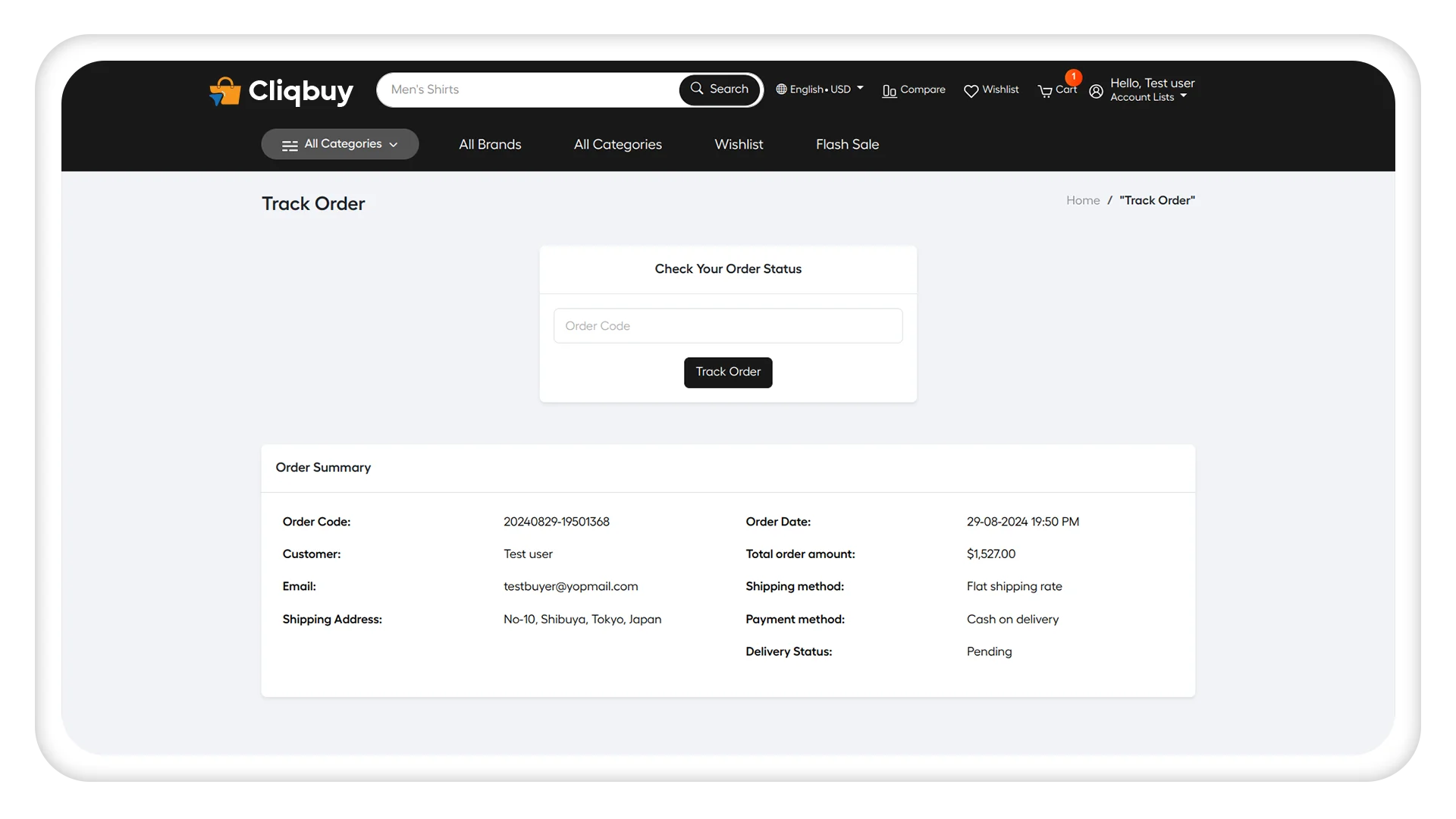Click the search bar text field

[530, 89]
